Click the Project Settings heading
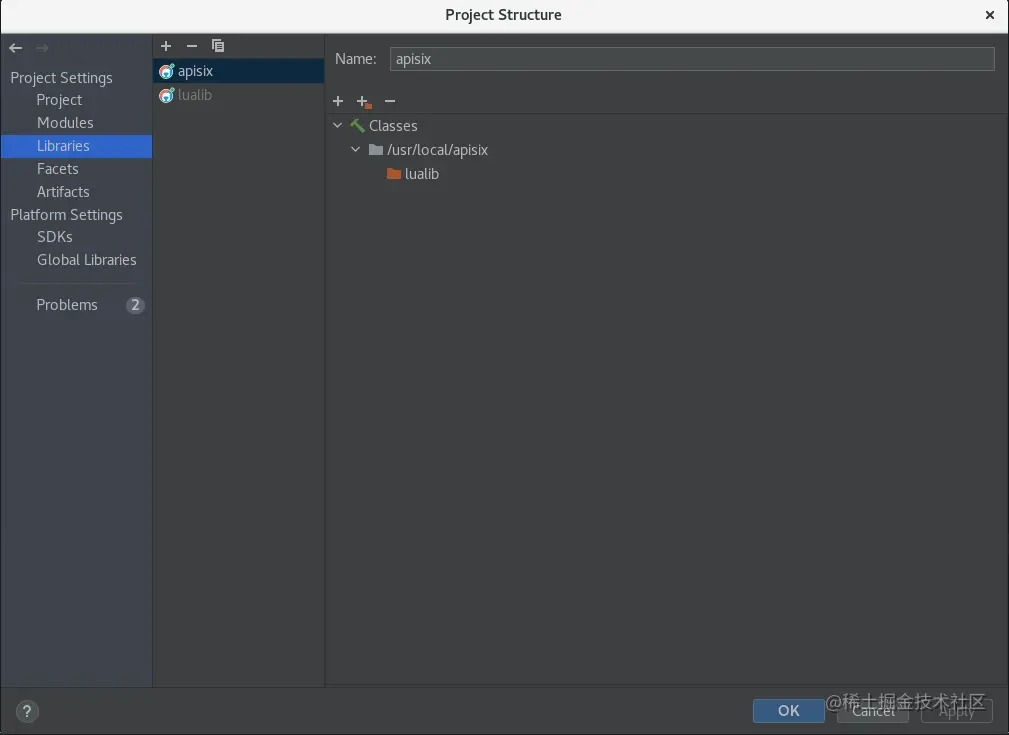The image size is (1009, 735). click(61, 78)
